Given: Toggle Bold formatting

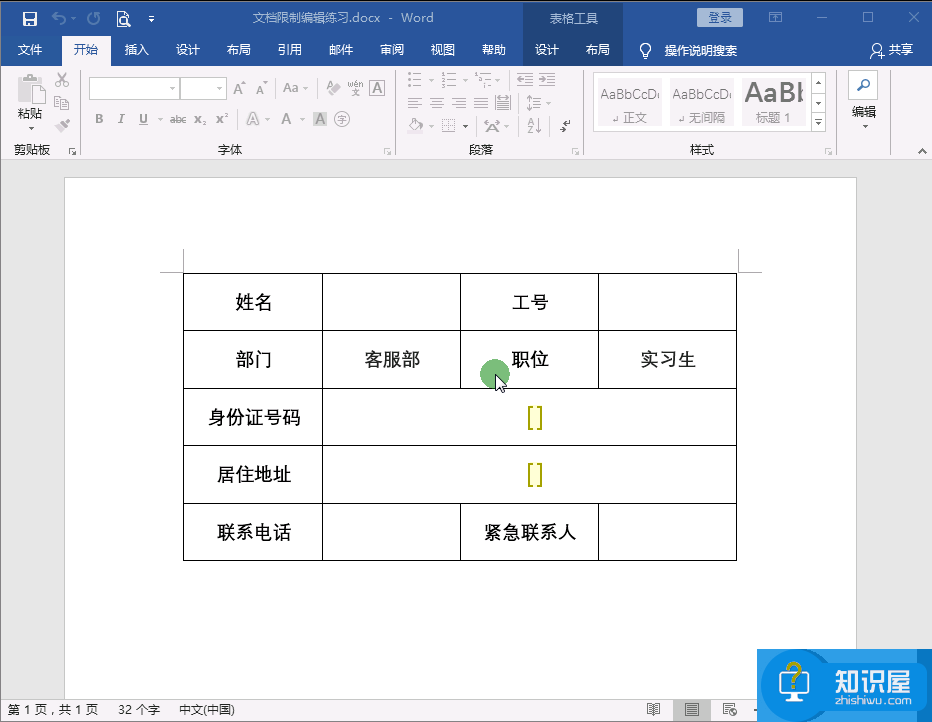Looking at the screenshot, I should tap(99, 119).
